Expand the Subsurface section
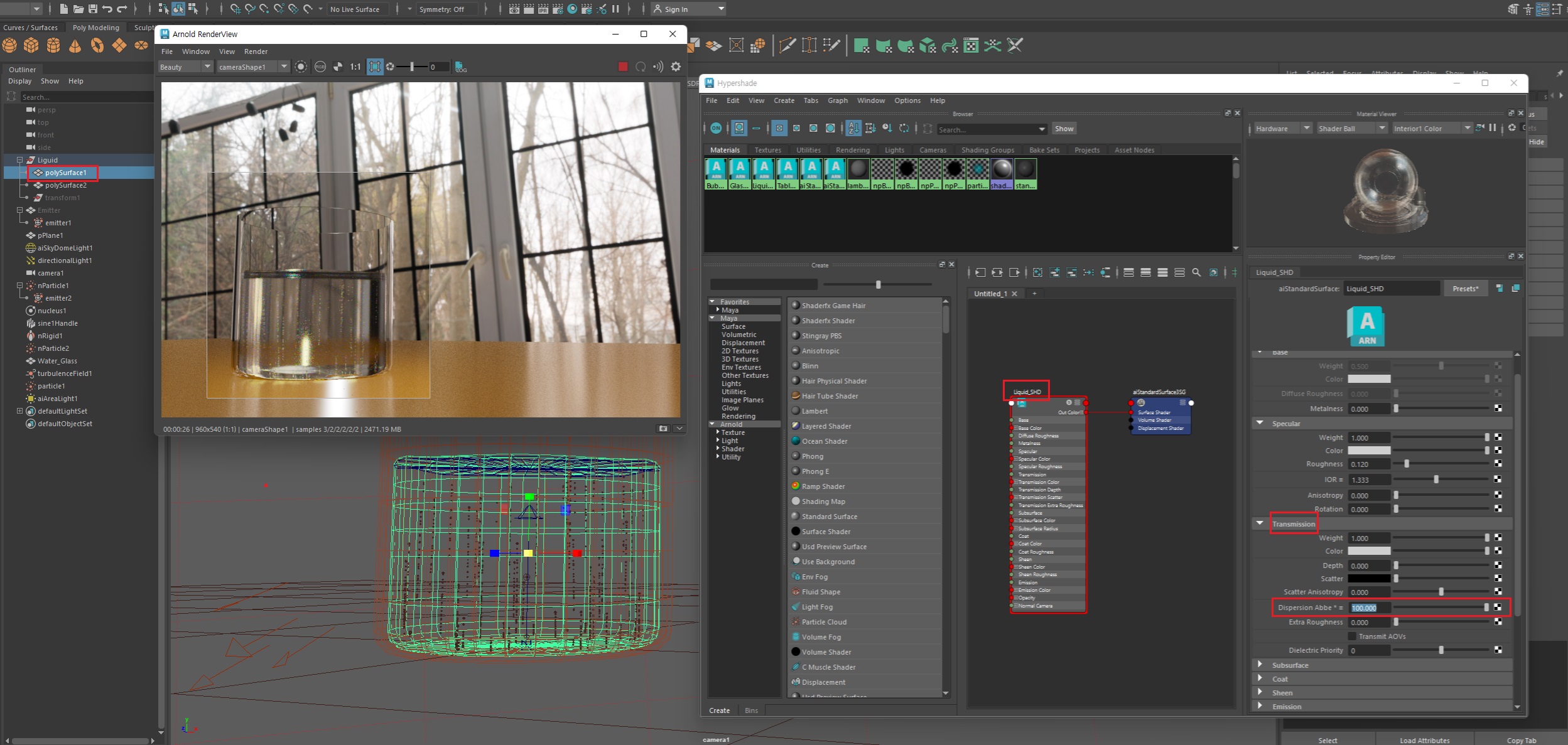The height and width of the screenshot is (745, 1568). pos(1260,665)
